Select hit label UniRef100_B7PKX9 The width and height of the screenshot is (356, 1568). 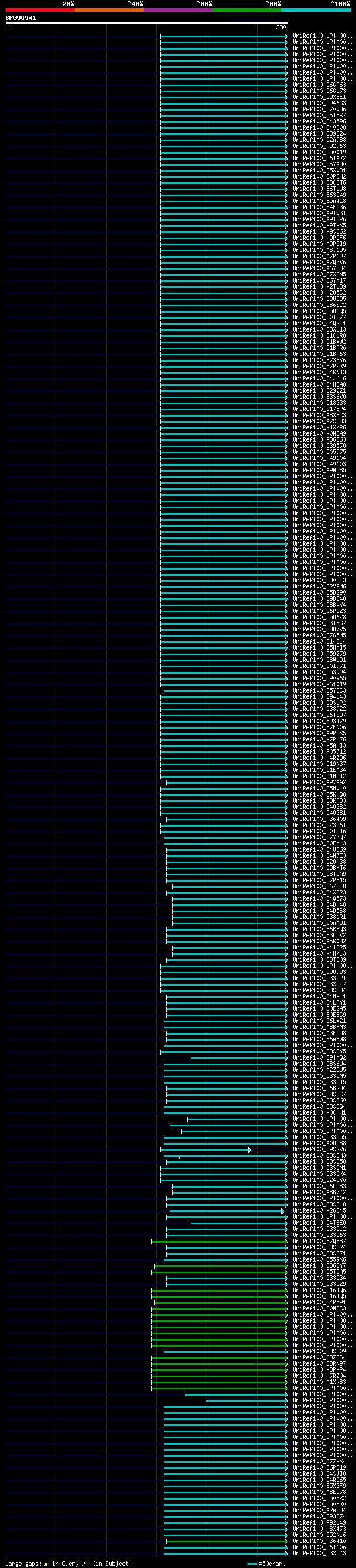click(319, 367)
